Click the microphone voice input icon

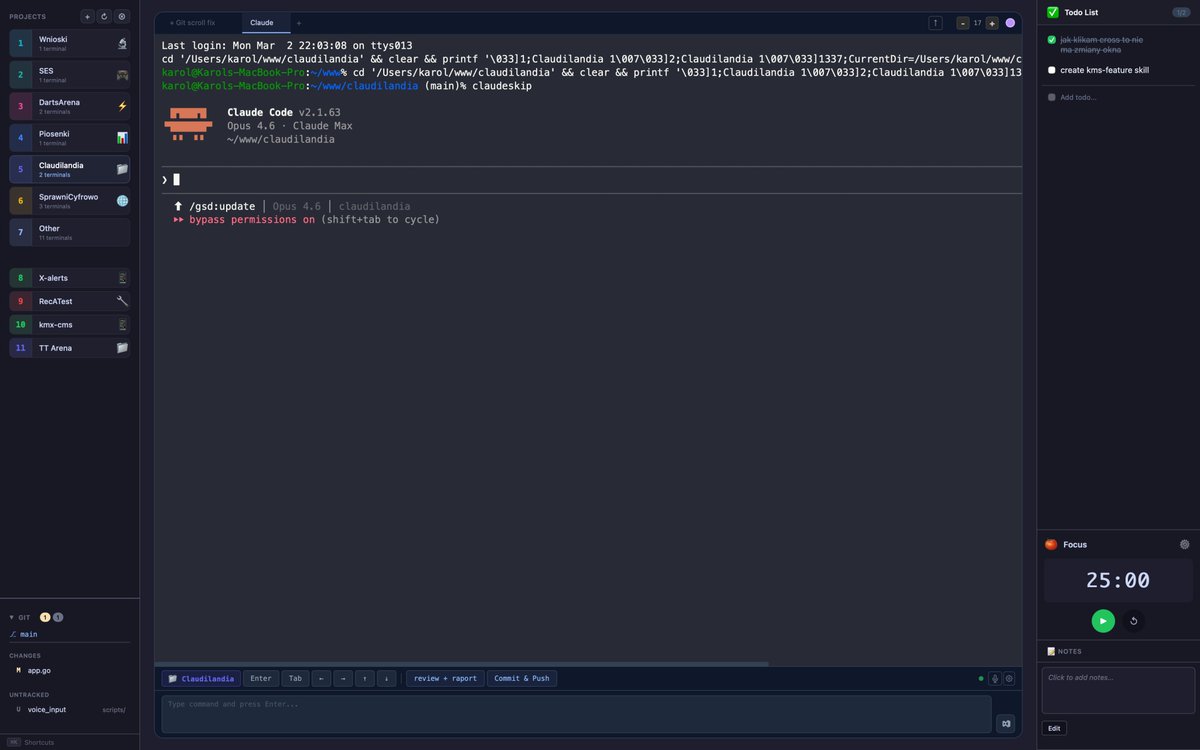pyautogui.click(x=995, y=678)
